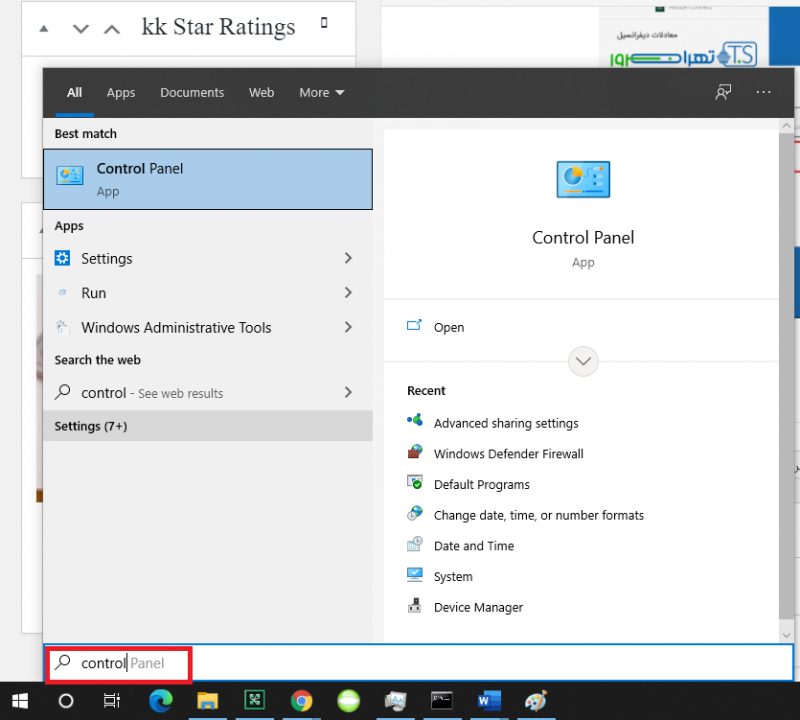Launch Google Chrome from the taskbar
Viewport: 800px width, 720px height.
(x=301, y=701)
